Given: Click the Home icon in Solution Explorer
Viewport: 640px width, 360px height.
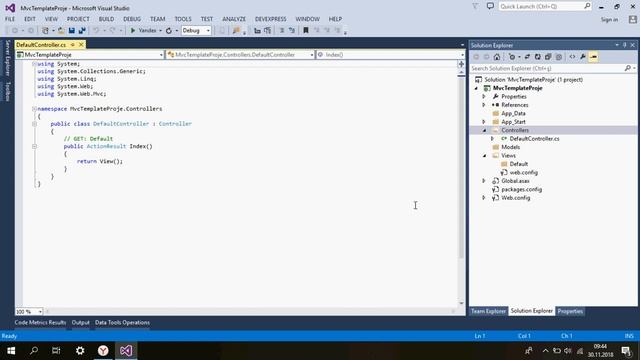Looking at the screenshot, I should pyautogui.click(x=497, y=57).
